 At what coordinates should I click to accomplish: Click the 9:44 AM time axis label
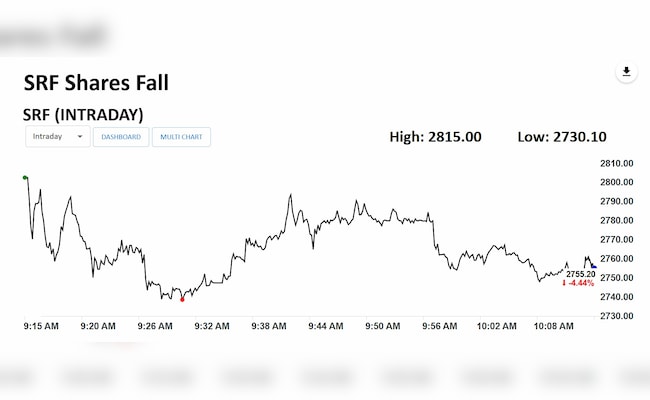click(x=327, y=326)
